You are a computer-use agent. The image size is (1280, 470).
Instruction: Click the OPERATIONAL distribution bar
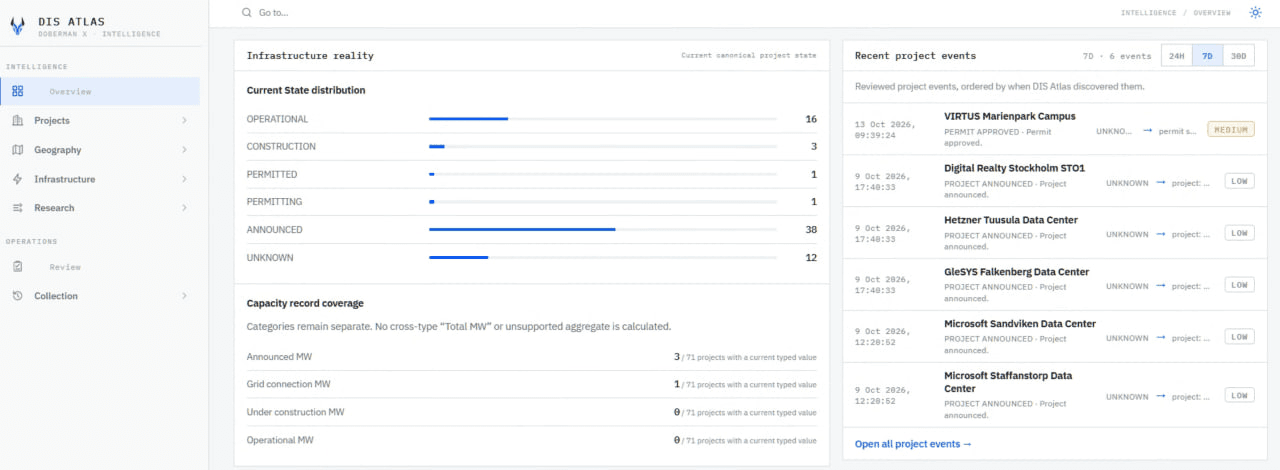click(603, 119)
